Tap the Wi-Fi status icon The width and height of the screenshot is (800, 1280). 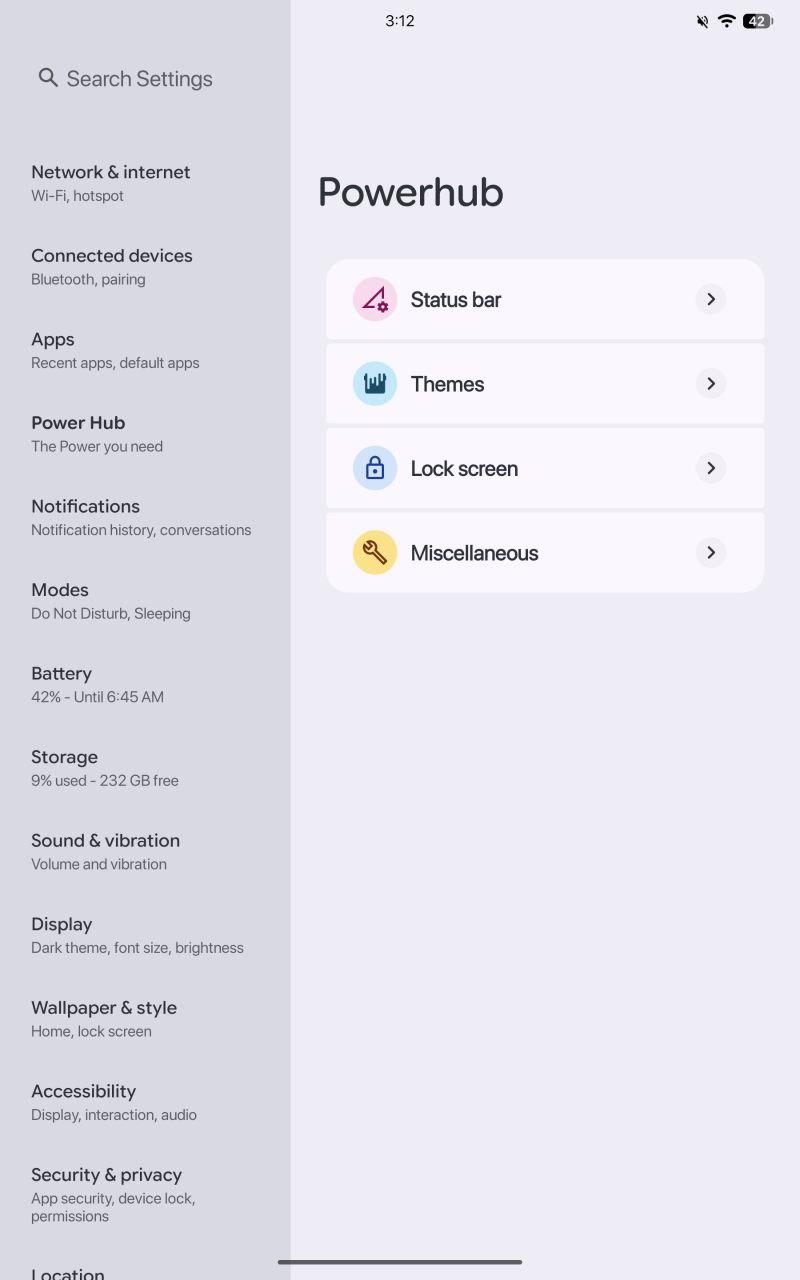[727, 21]
